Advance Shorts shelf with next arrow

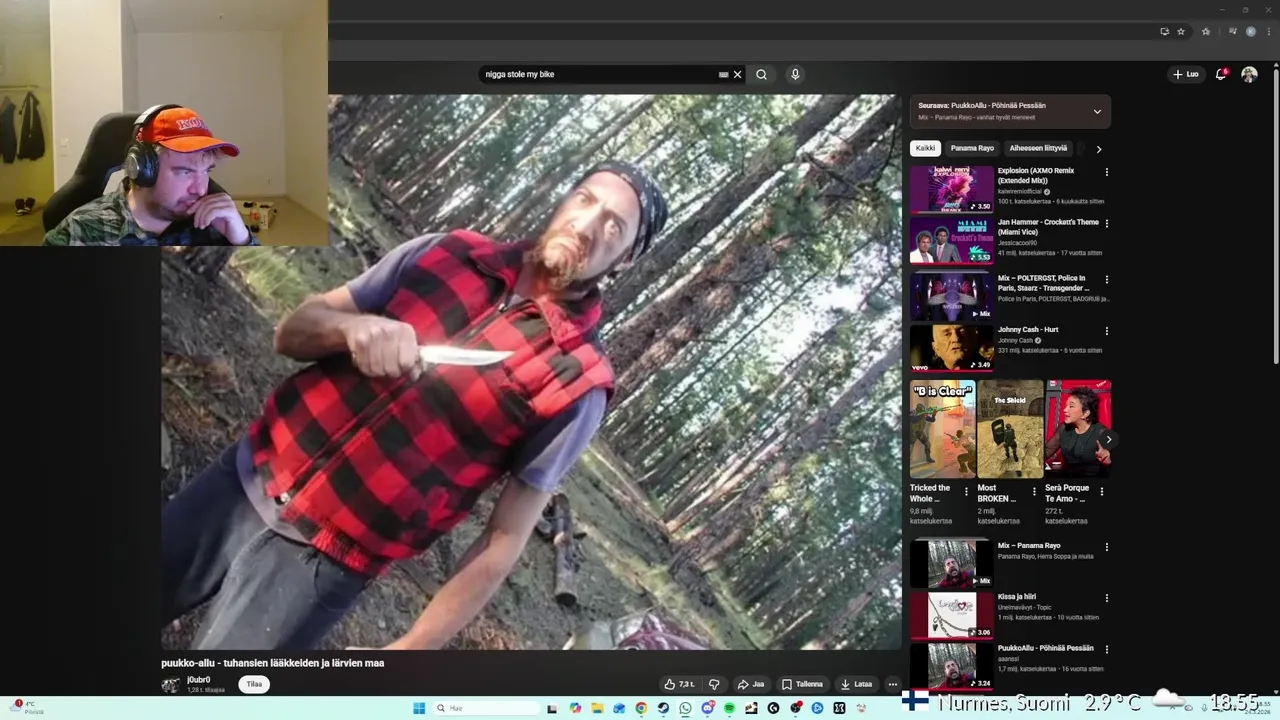[1108, 440]
